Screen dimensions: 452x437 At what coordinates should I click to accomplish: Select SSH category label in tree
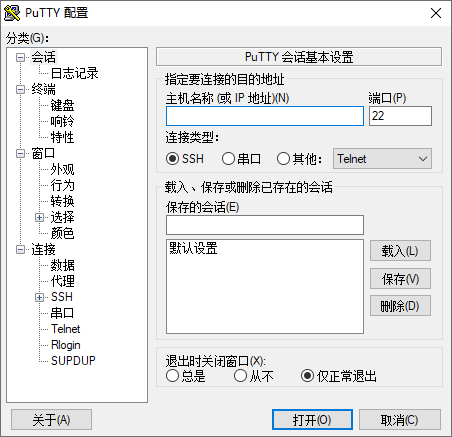tap(62, 297)
